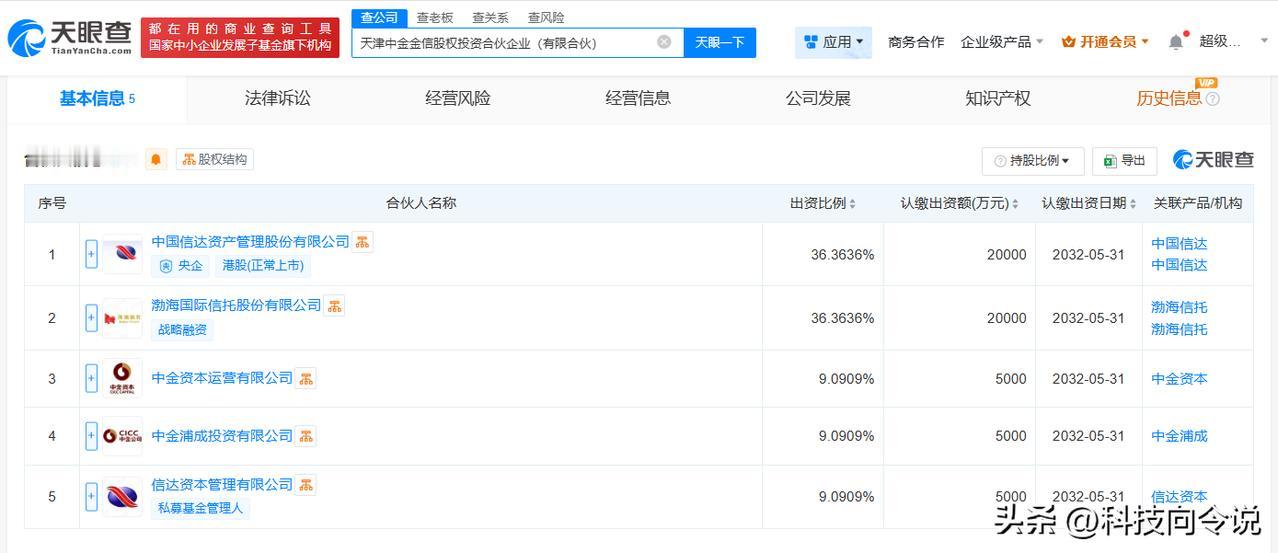Open the TianYanCha home logo
The height and width of the screenshot is (553, 1278).
[69, 37]
